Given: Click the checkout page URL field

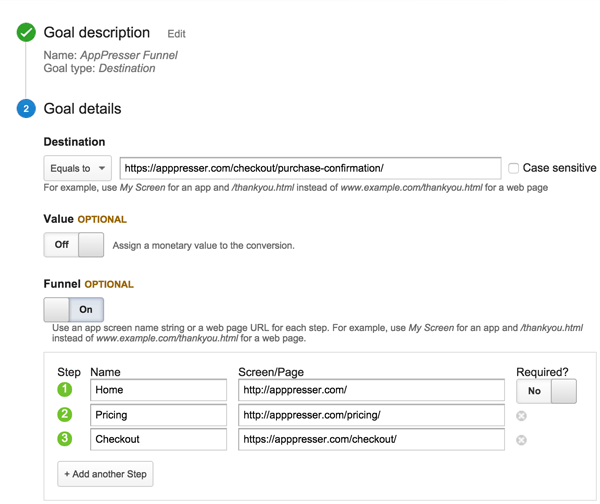Looking at the screenshot, I should point(371,439).
